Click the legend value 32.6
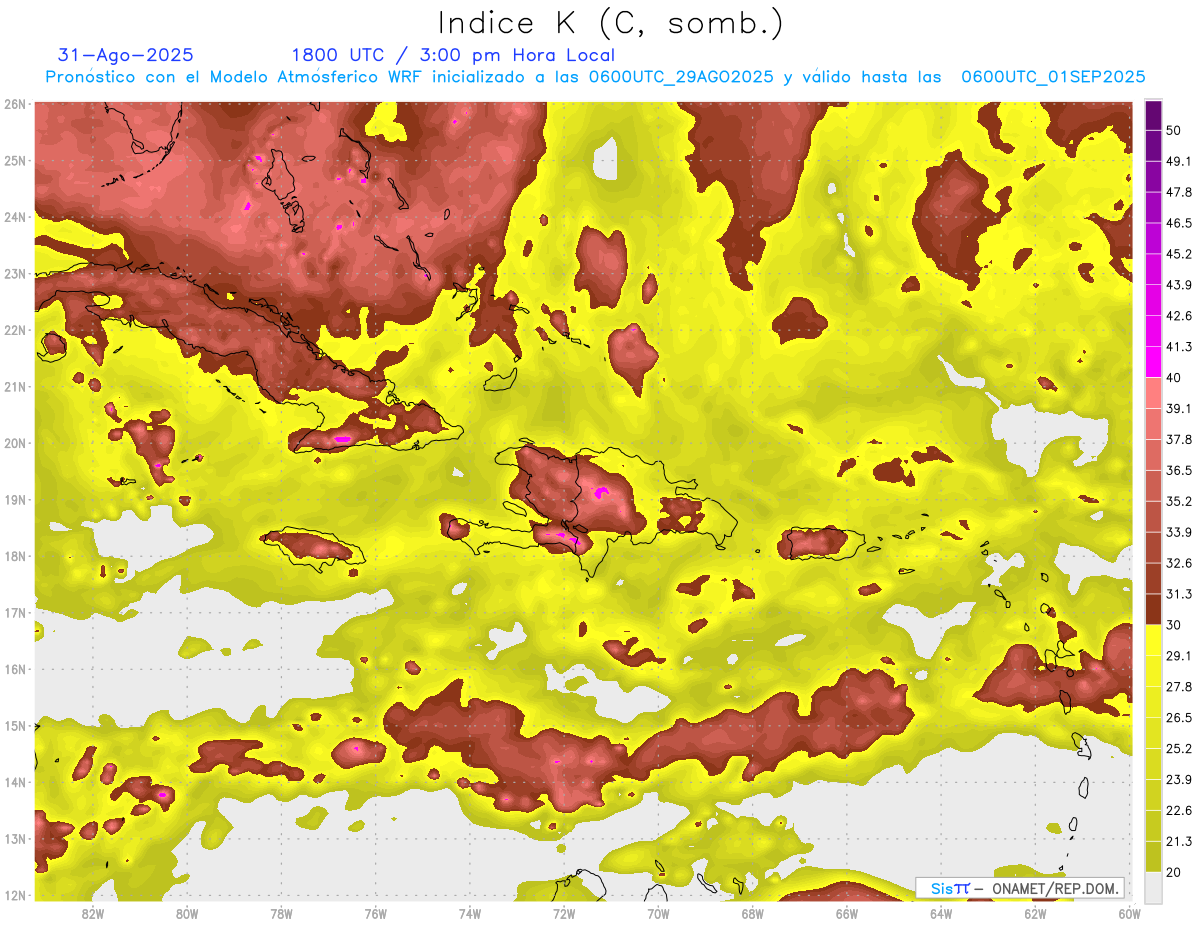Screen dimensions: 1200x927 pyautogui.click(x=1178, y=563)
